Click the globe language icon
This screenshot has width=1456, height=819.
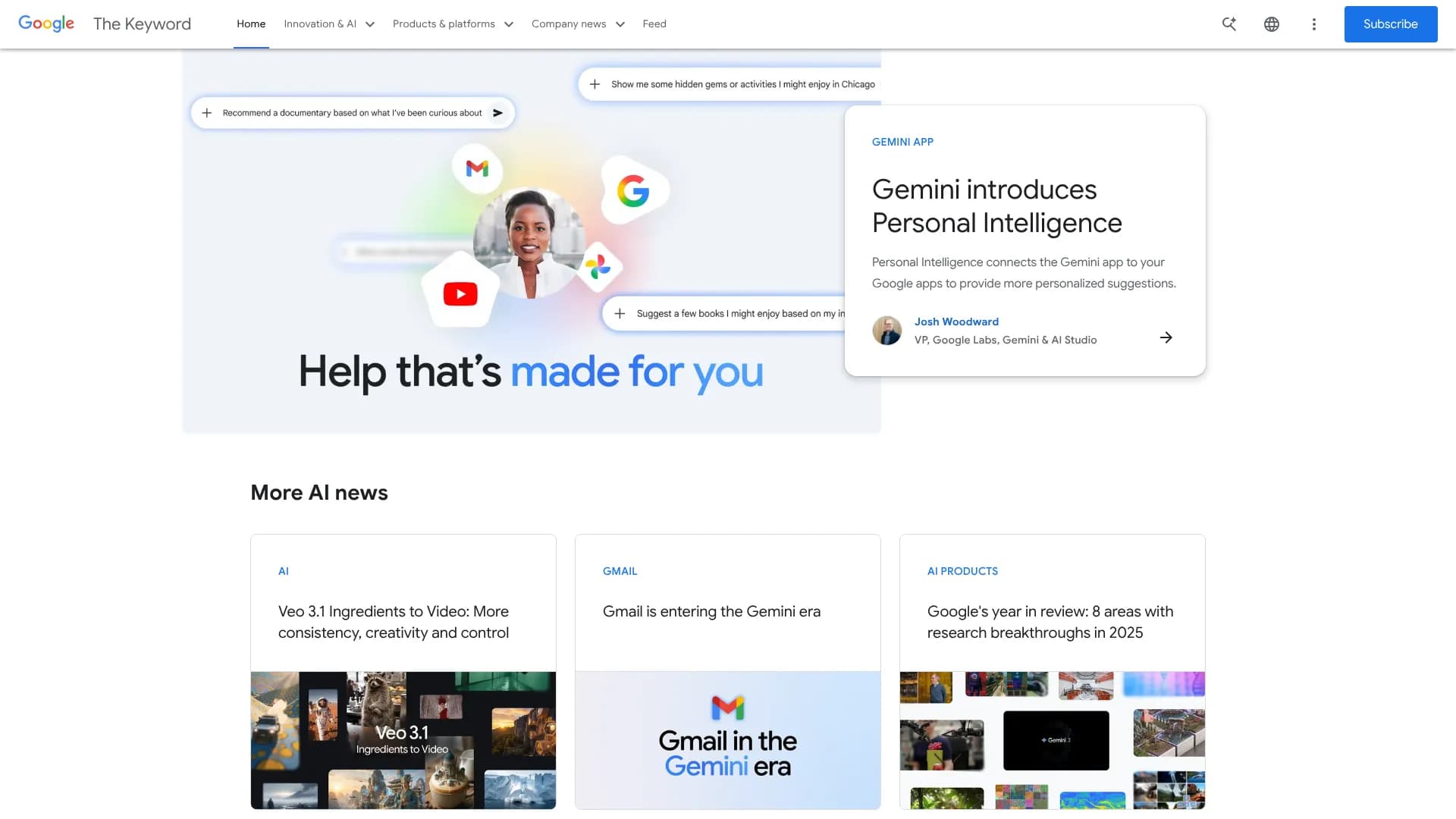1272,24
